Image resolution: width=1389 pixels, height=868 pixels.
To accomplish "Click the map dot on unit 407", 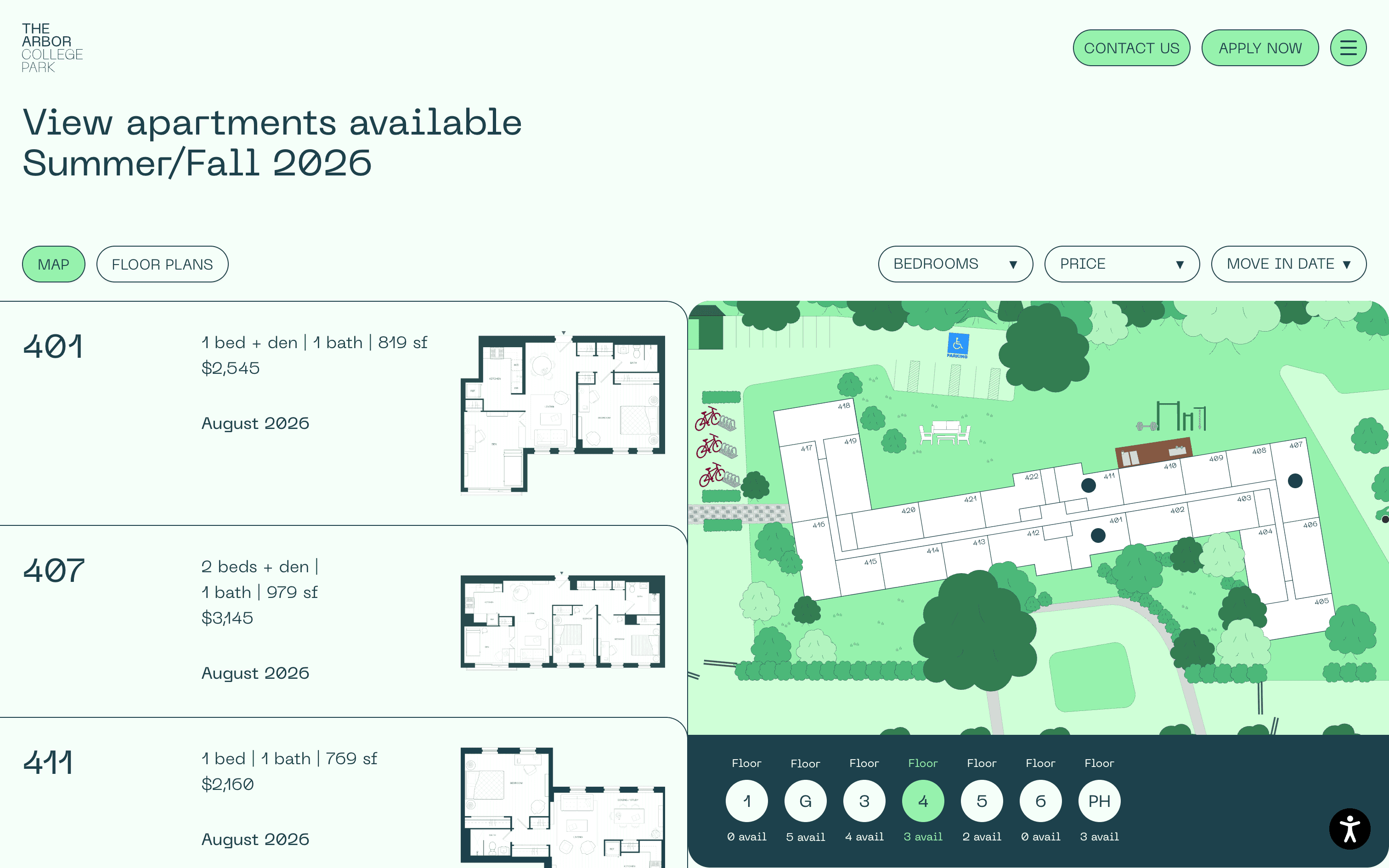I will coord(1295,480).
